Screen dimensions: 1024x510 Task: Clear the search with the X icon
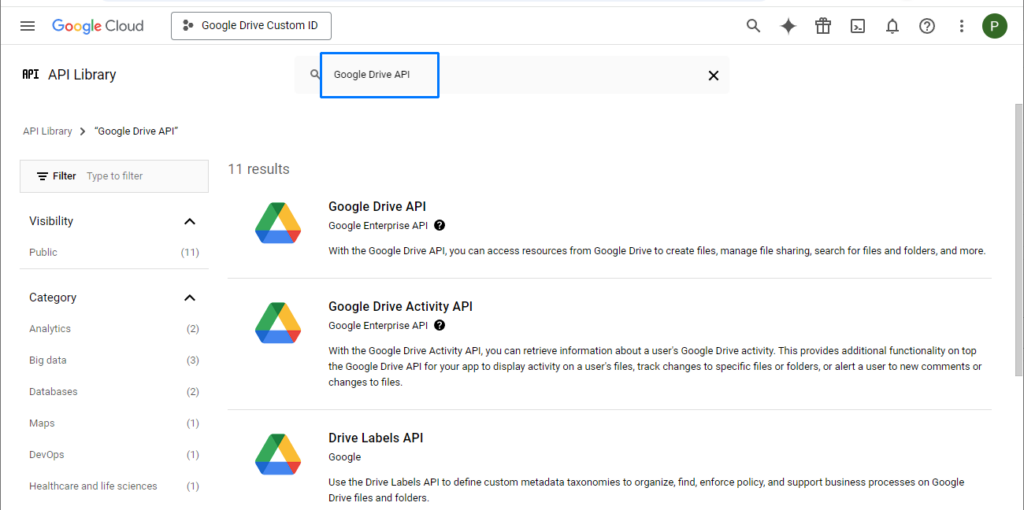point(713,75)
